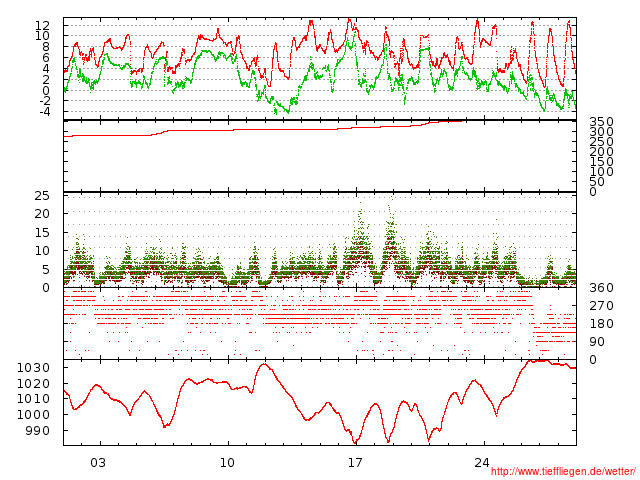Screen dimensions: 640x480
Task: Click the 150 rainfall axis label
Action: point(601,162)
